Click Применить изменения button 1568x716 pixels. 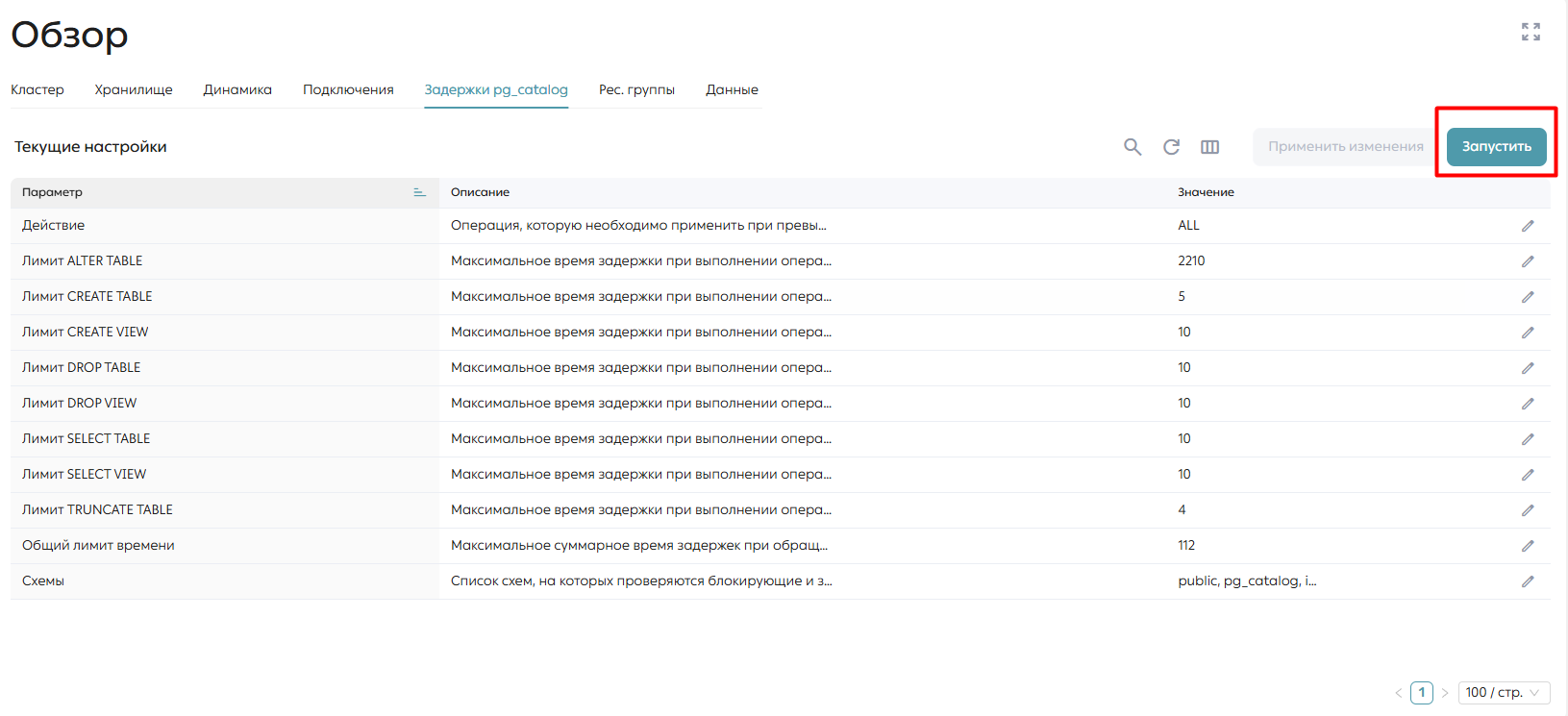(1345, 146)
